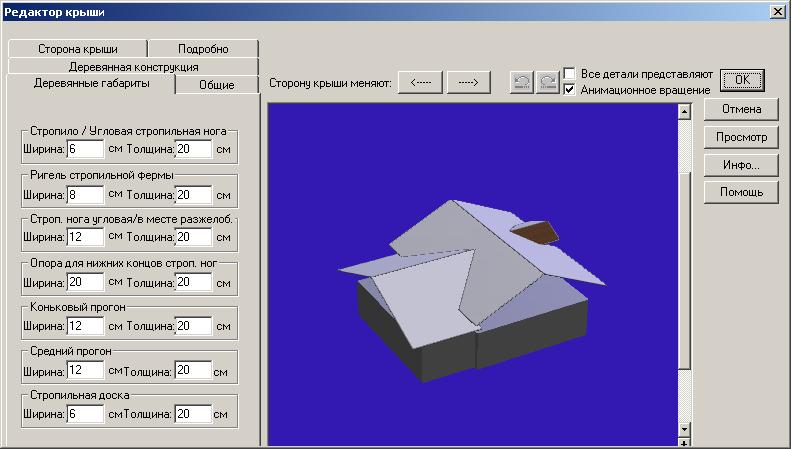Click the plus zoom button below scrollbar
Screen dimensions: 791x449
point(684,442)
